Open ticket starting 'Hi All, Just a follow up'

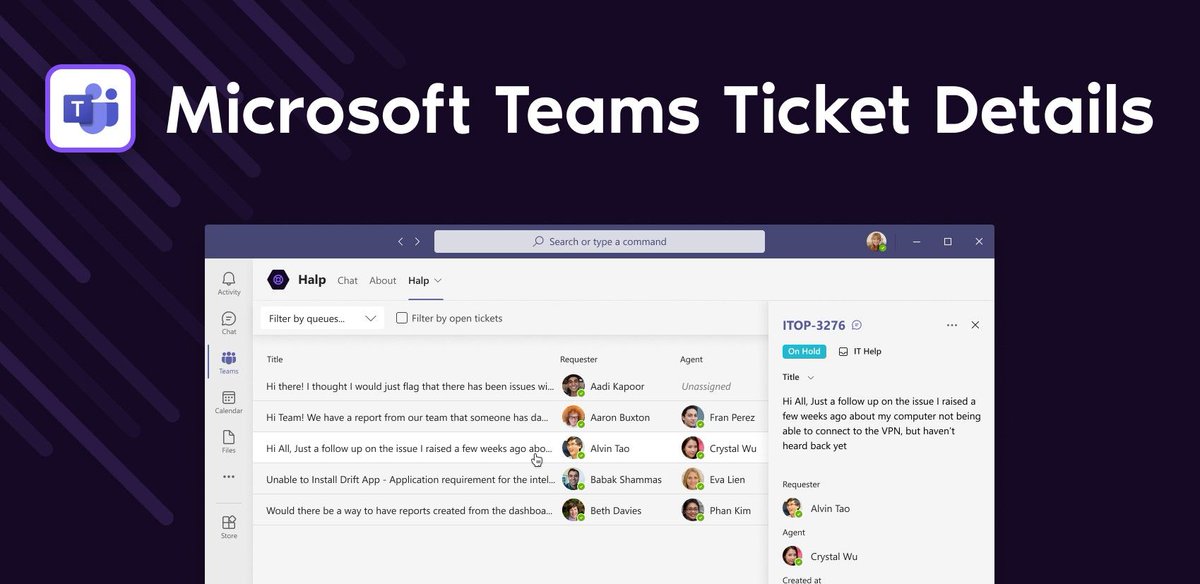[x=409, y=448]
